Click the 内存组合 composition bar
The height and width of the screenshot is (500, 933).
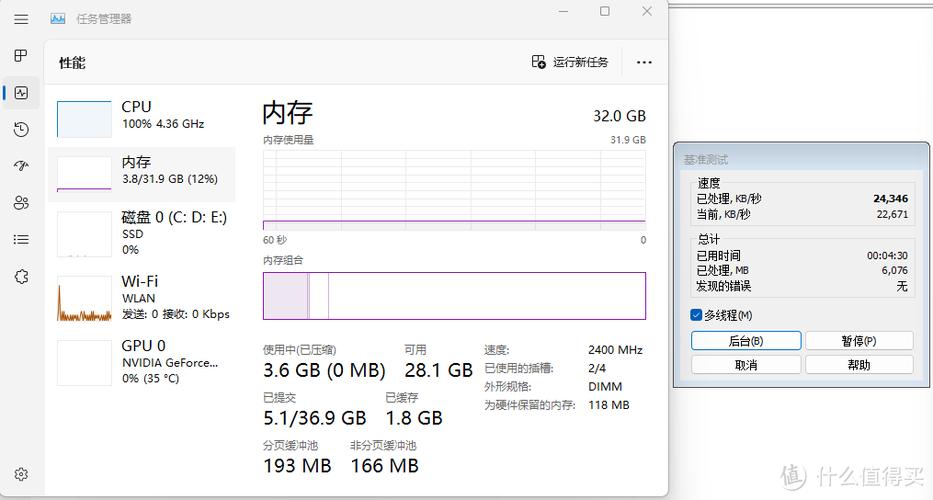pos(454,296)
